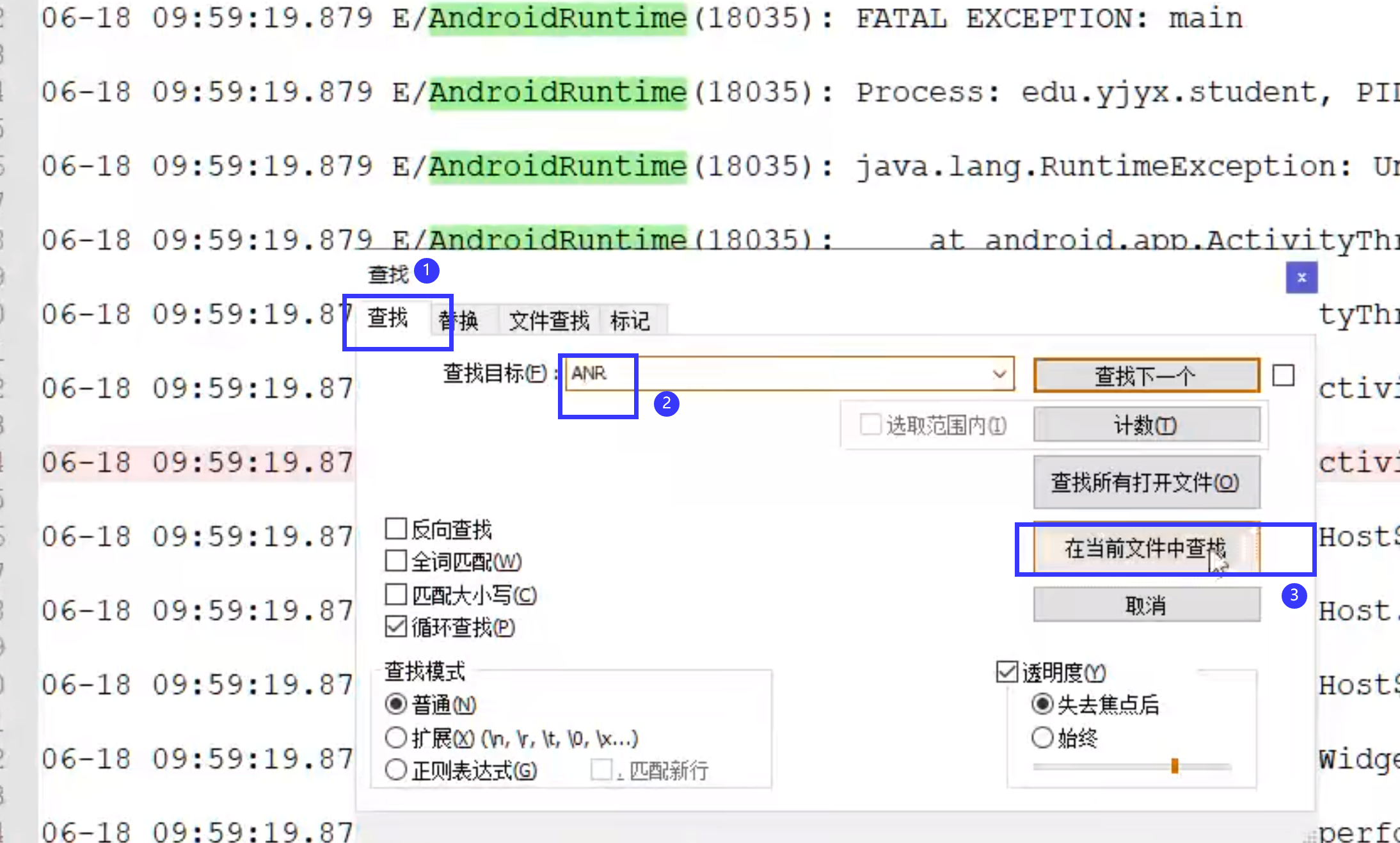Uncheck 循环查找 checkbox
Viewport: 1400px width, 843px height.
396,627
